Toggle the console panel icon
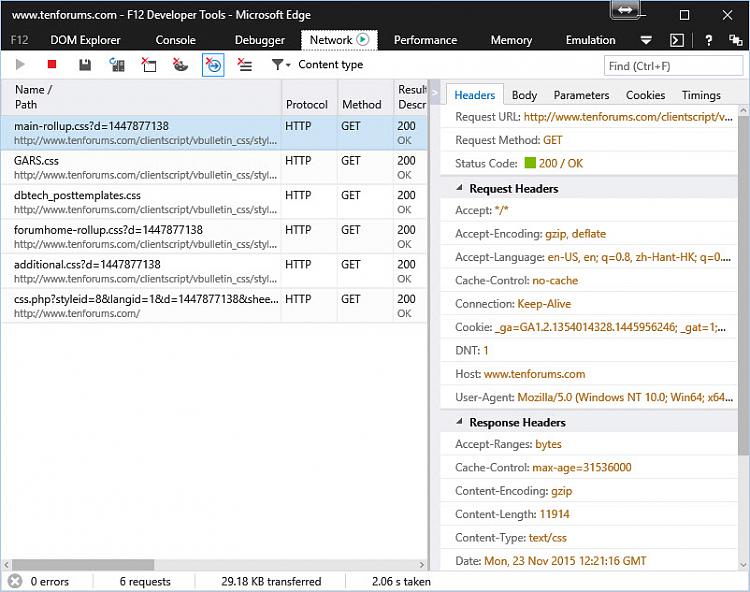This screenshot has height=592, width=750. click(677, 40)
